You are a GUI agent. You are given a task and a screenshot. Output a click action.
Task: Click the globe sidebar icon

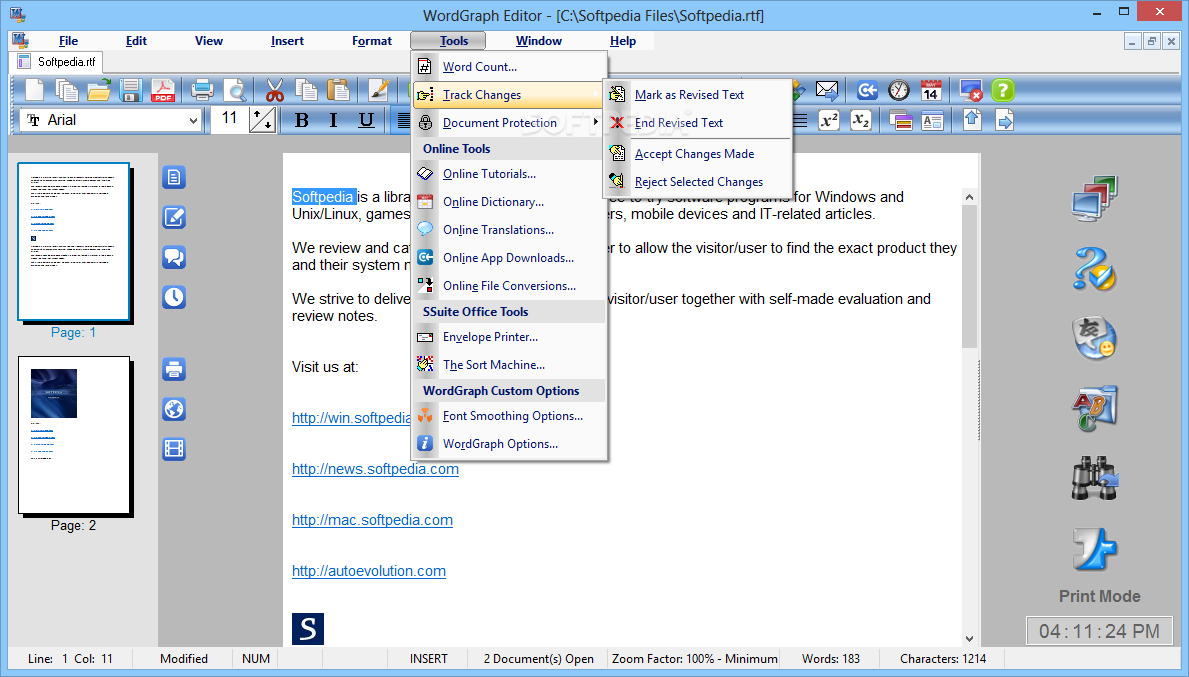coord(174,409)
